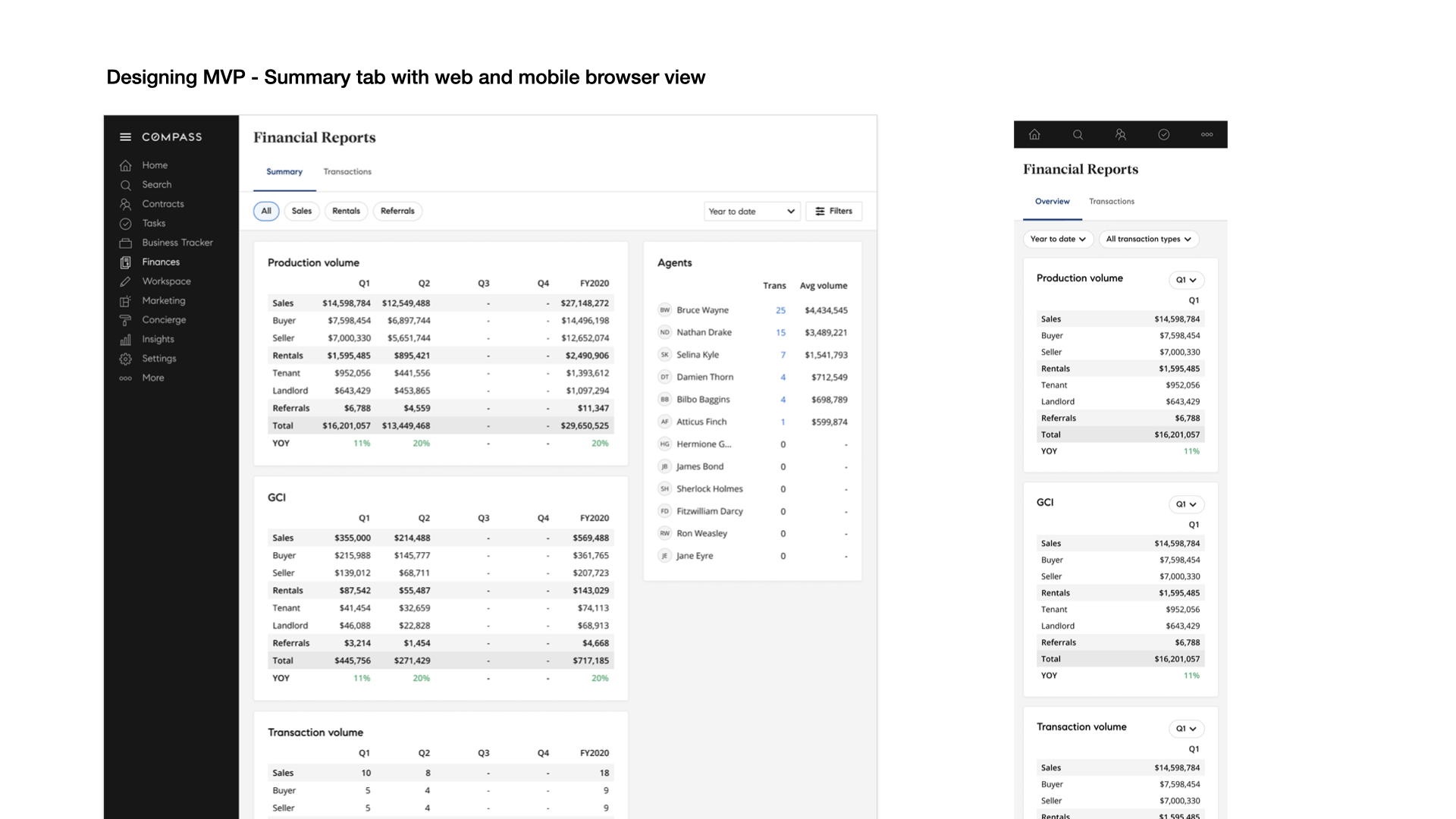Click agent Bruce Wayne's transaction count
This screenshot has height=819, width=1456.
click(x=783, y=310)
